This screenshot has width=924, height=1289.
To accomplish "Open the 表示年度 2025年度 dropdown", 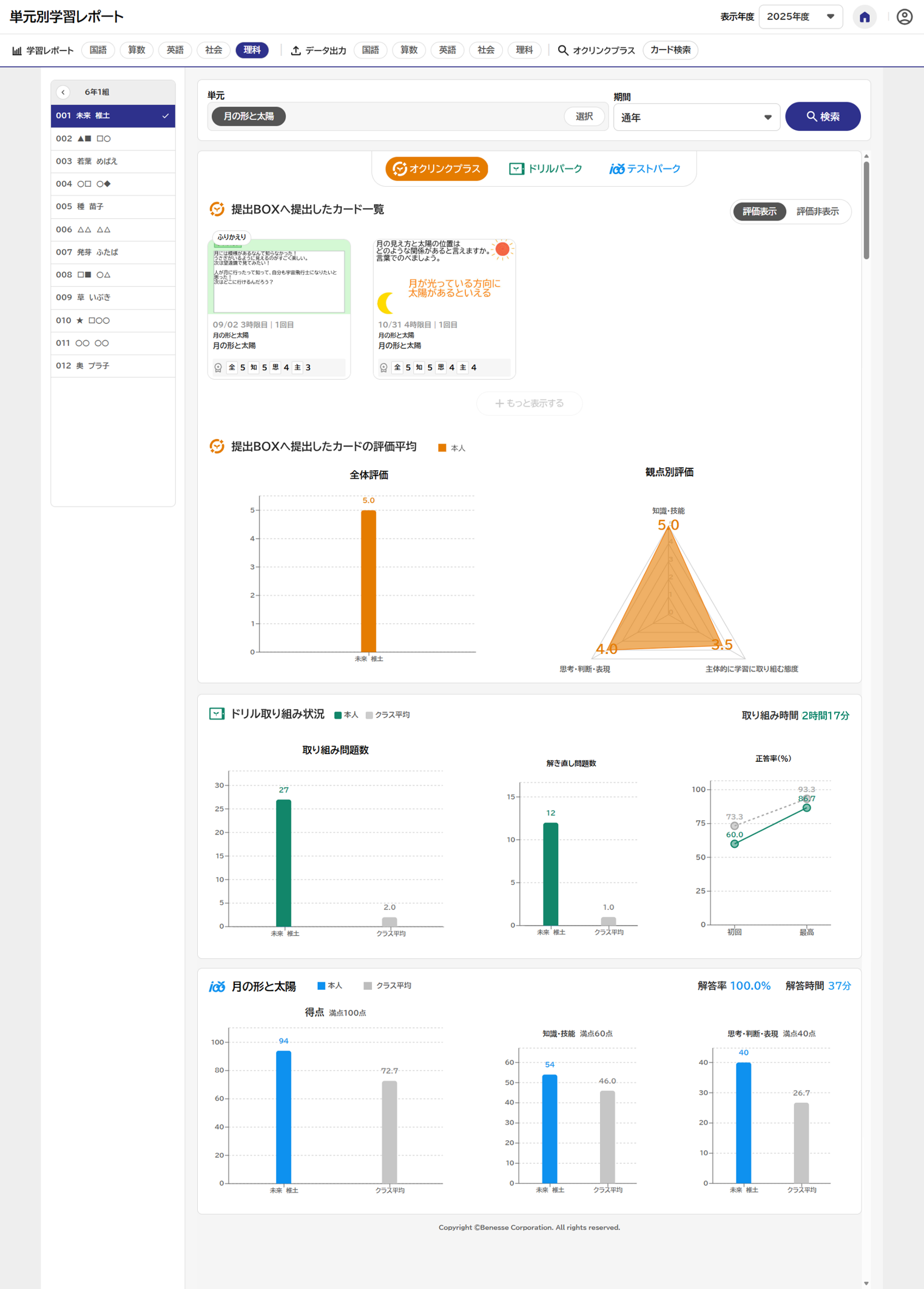I will tap(800, 17).
